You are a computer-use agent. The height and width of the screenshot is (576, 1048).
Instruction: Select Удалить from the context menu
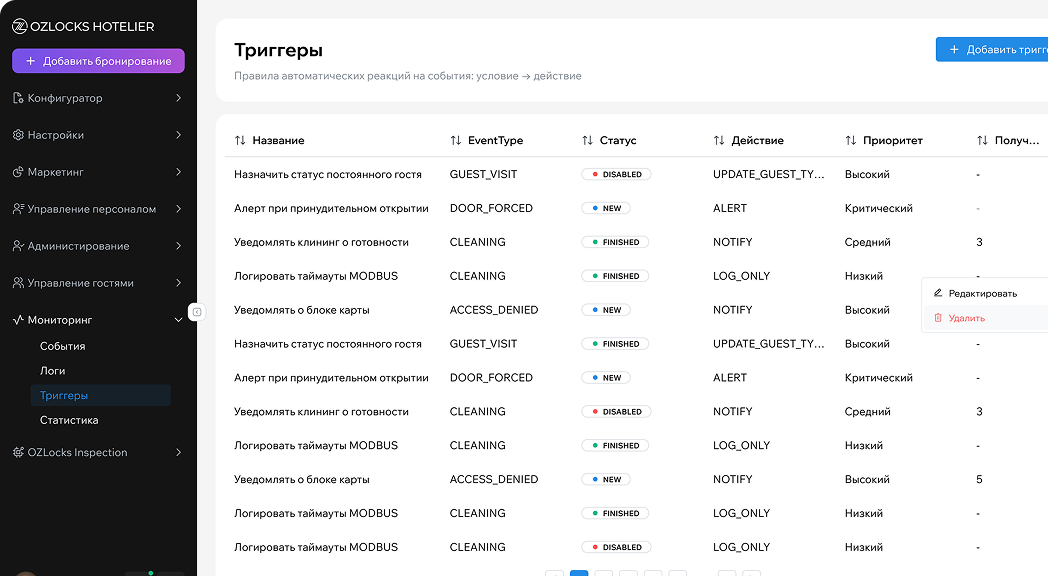(966, 318)
